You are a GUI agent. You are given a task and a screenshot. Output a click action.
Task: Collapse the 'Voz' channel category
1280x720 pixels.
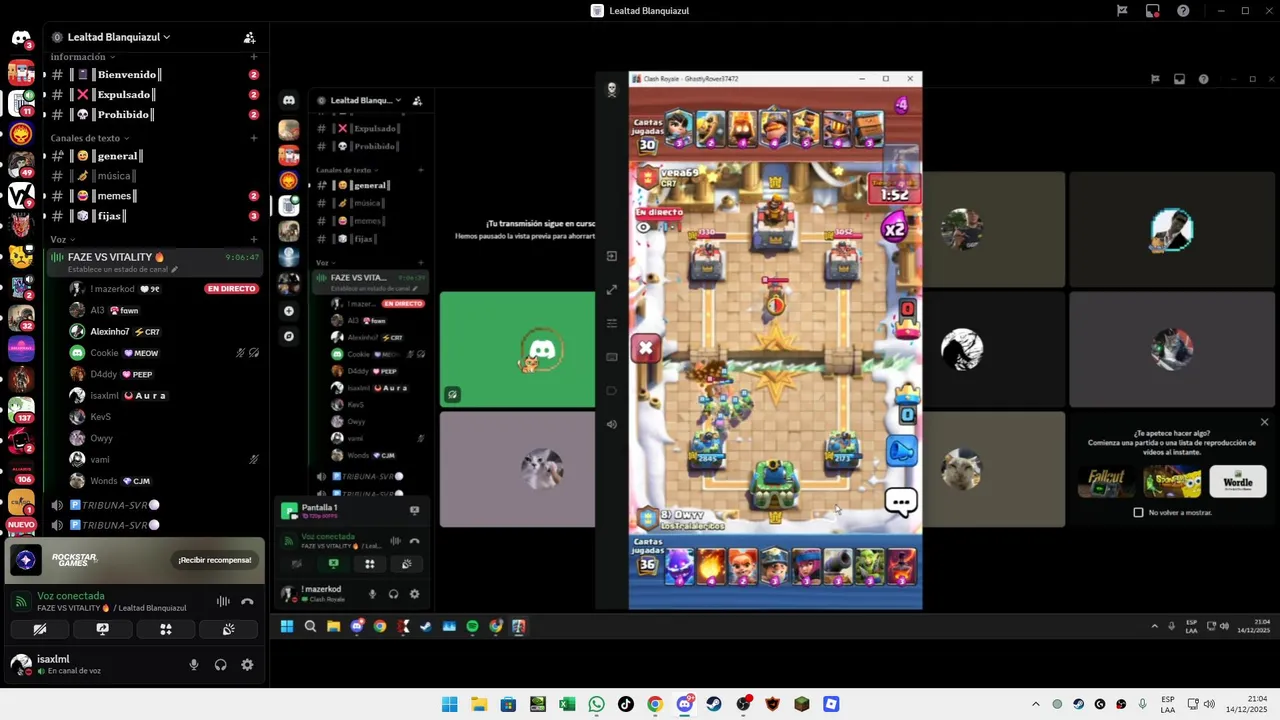(x=63, y=240)
